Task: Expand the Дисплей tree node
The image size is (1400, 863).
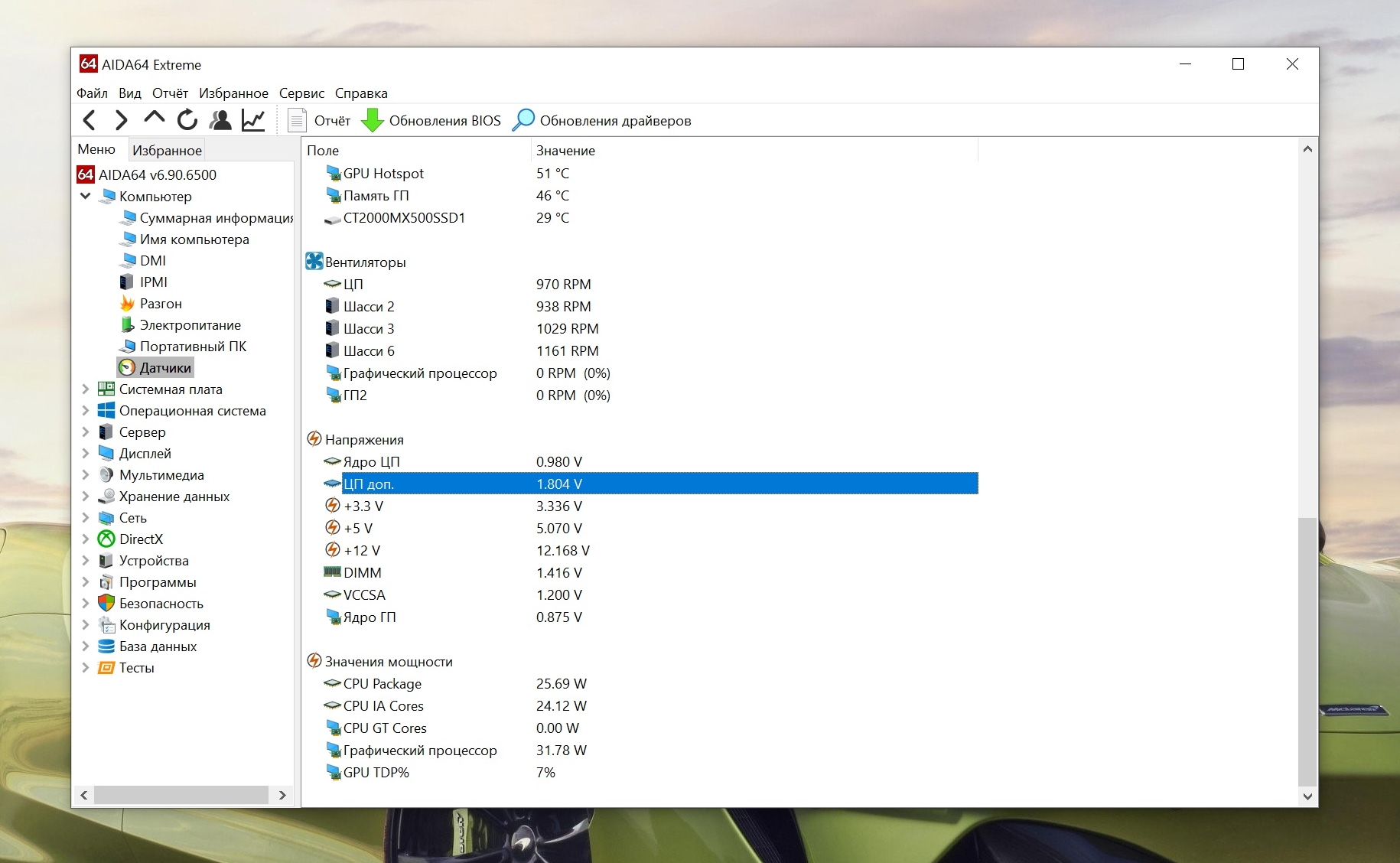Action: 86,454
